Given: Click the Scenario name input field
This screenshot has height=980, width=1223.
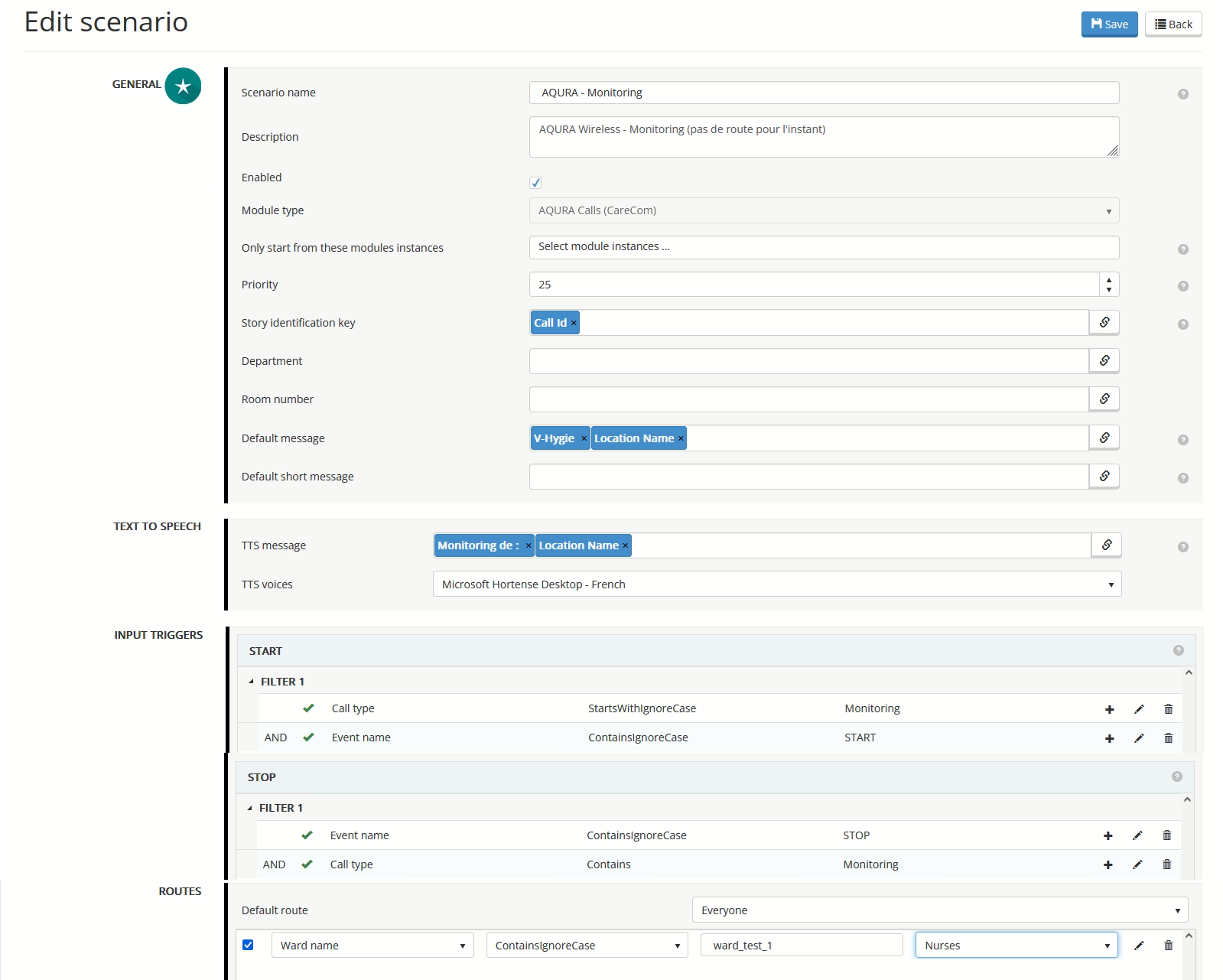Looking at the screenshot, I should coord(825,93).
